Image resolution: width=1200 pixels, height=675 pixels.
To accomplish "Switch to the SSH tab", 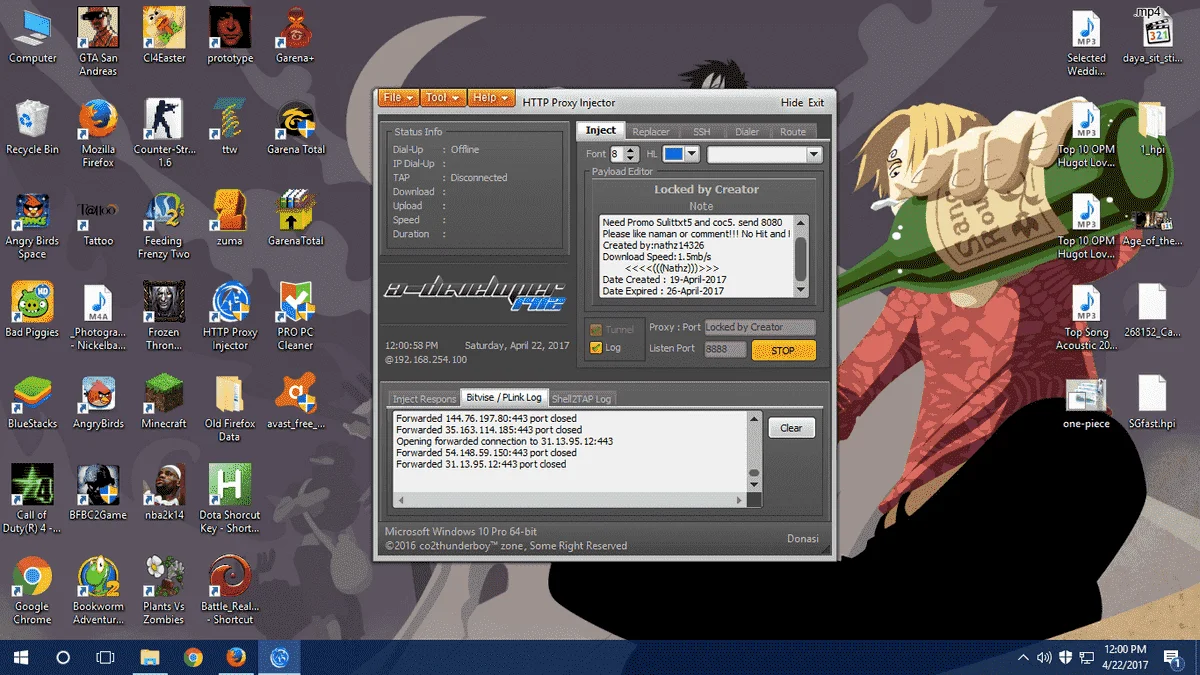I will tap(701, 131).
